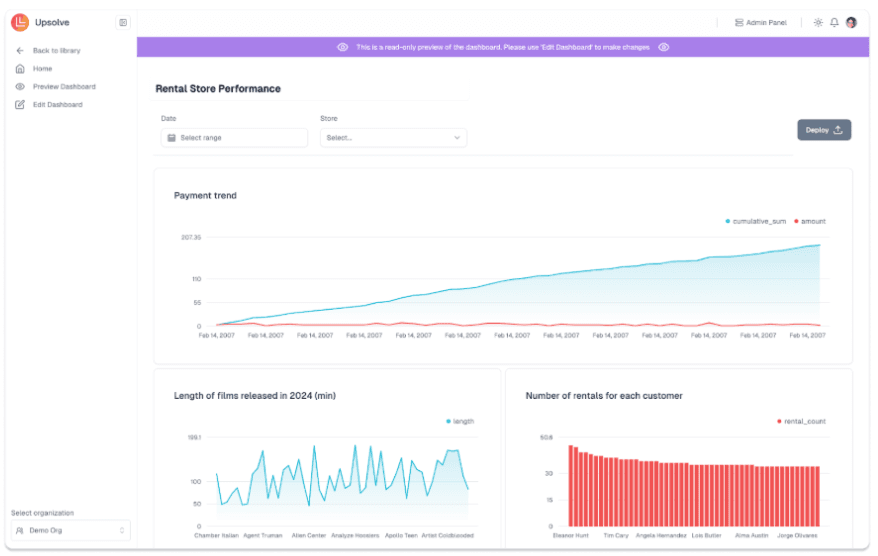The width and height of the screenshot is (878, 556).
Task: Open user avatar profile menu
Action: click(851, 22)
